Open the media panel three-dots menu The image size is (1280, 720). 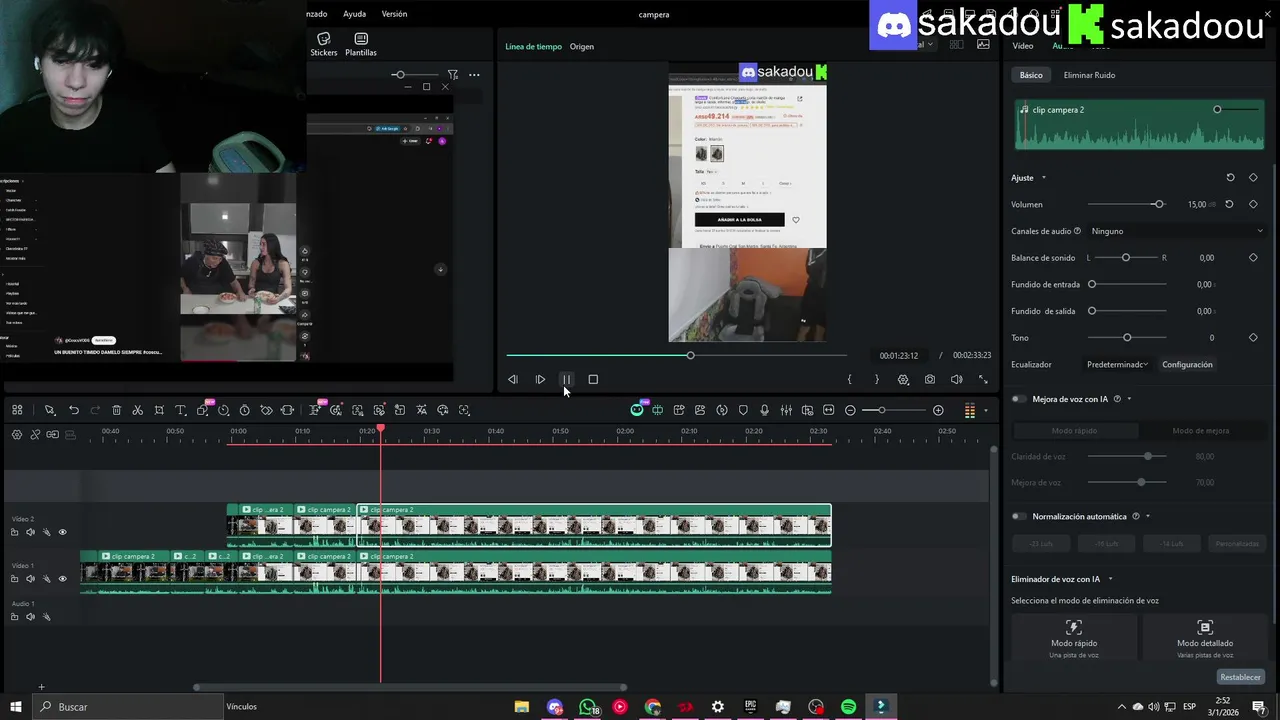click(474, 74)
